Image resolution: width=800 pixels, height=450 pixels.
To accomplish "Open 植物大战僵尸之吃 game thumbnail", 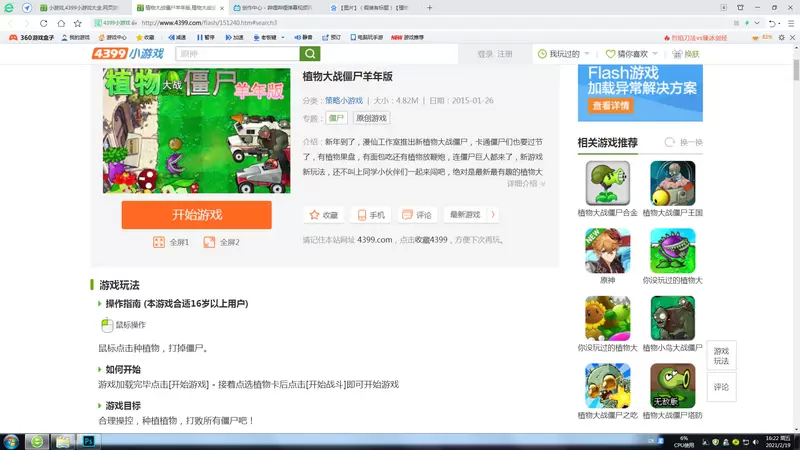I will [x=607, y=385].
